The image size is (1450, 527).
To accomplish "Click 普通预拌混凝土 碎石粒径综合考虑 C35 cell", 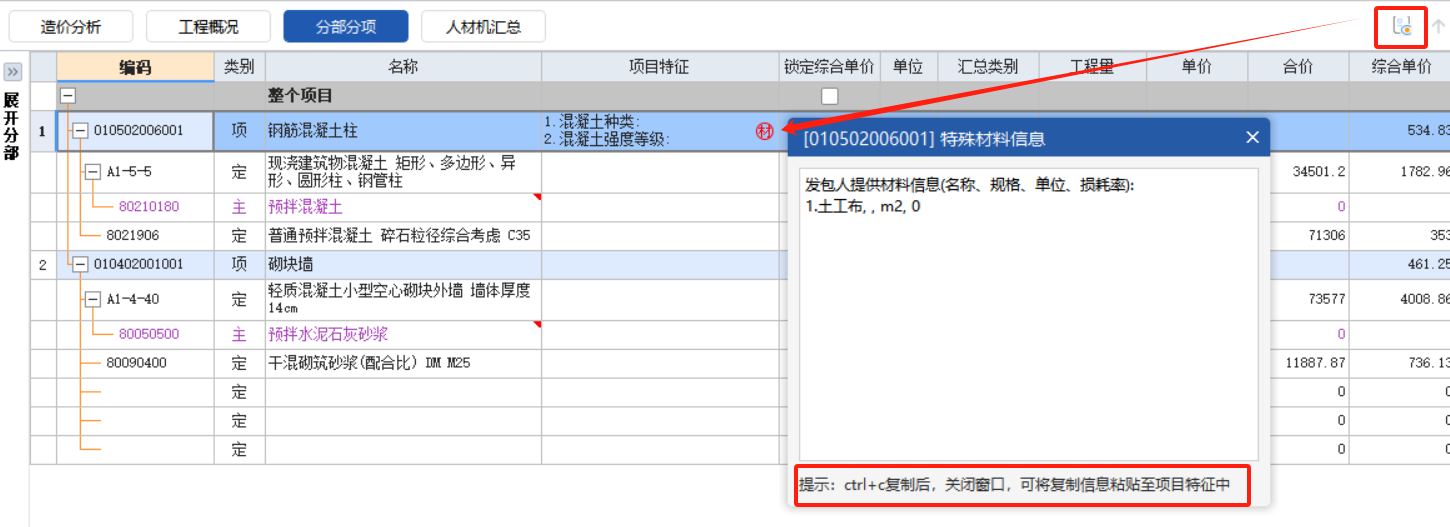I will click(403, 235).
